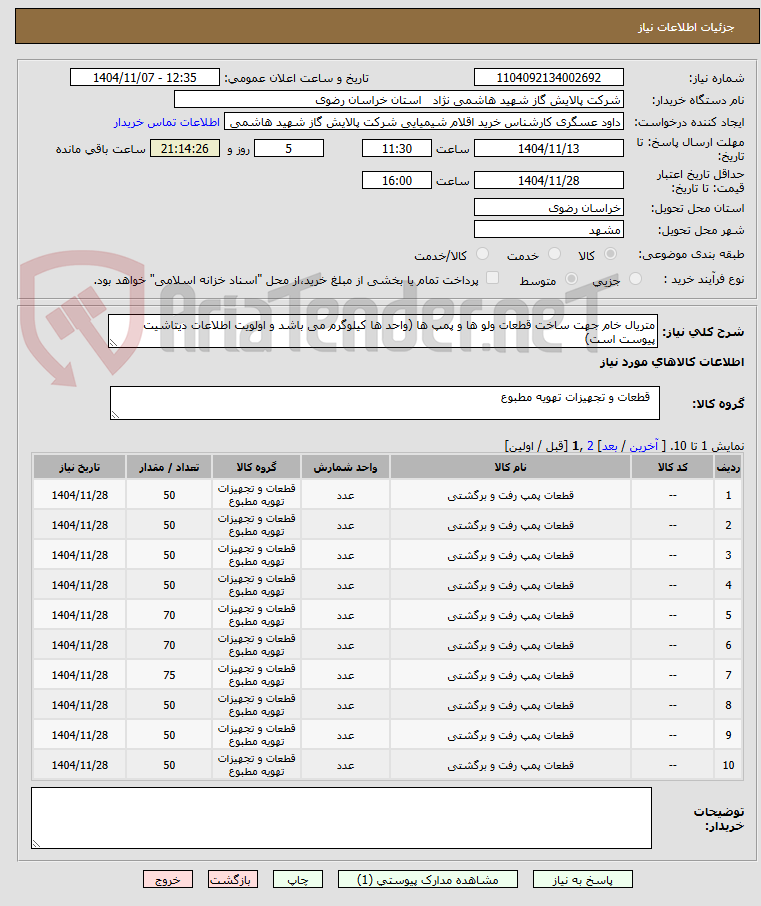Toggle the treasury bonds payment checkbox

pos(492,278)
